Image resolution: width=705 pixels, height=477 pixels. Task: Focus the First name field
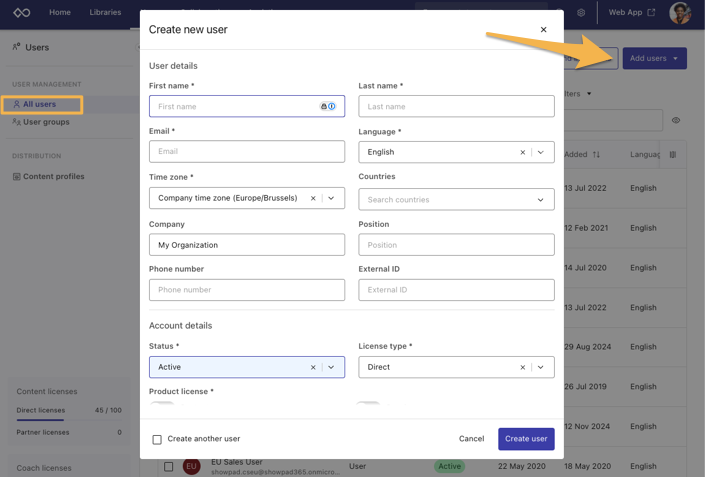247,107
